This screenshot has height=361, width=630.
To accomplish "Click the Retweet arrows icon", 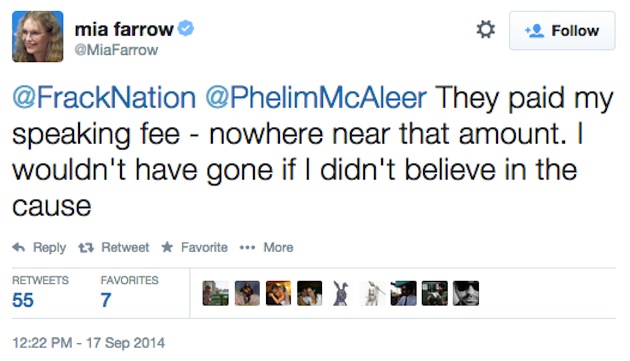I will pos(86,248).
